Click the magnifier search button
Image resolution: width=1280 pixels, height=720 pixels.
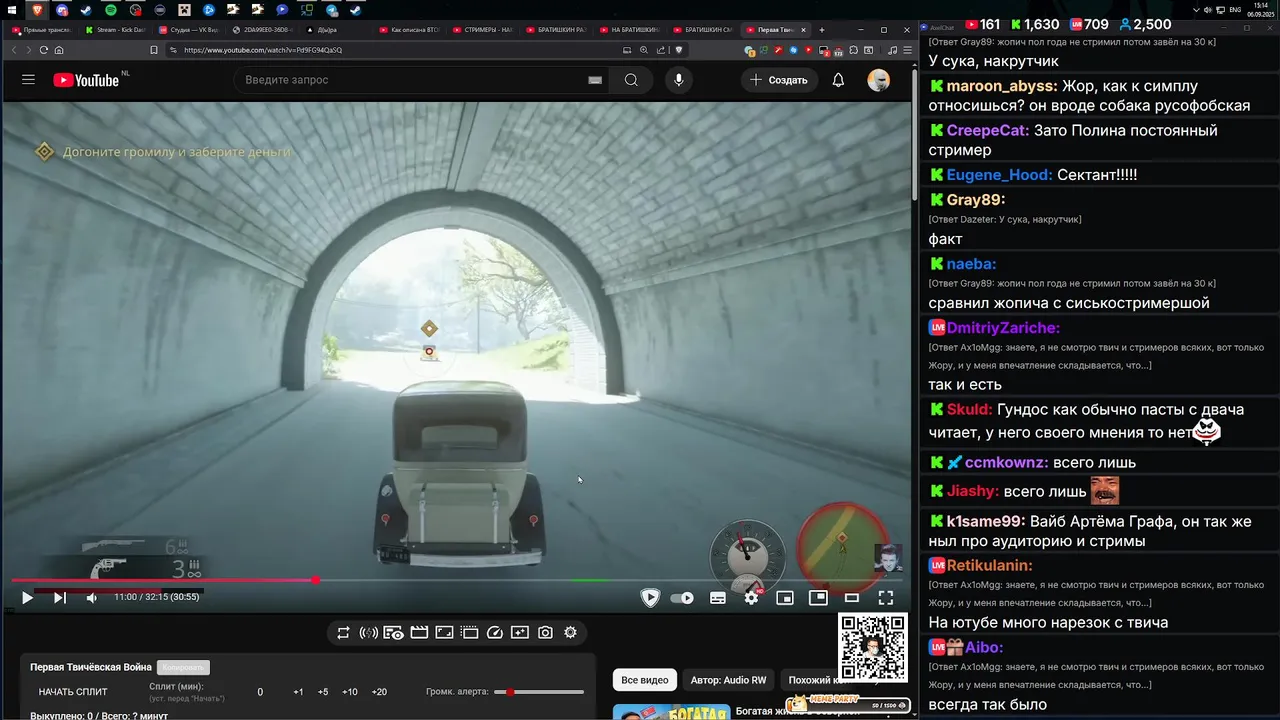(631, 80)
